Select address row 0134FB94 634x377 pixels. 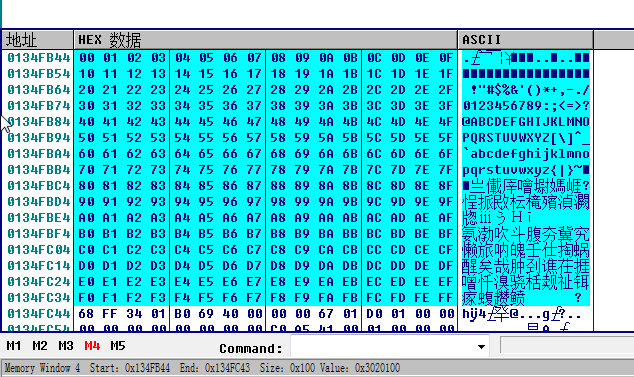click(39, 138)
